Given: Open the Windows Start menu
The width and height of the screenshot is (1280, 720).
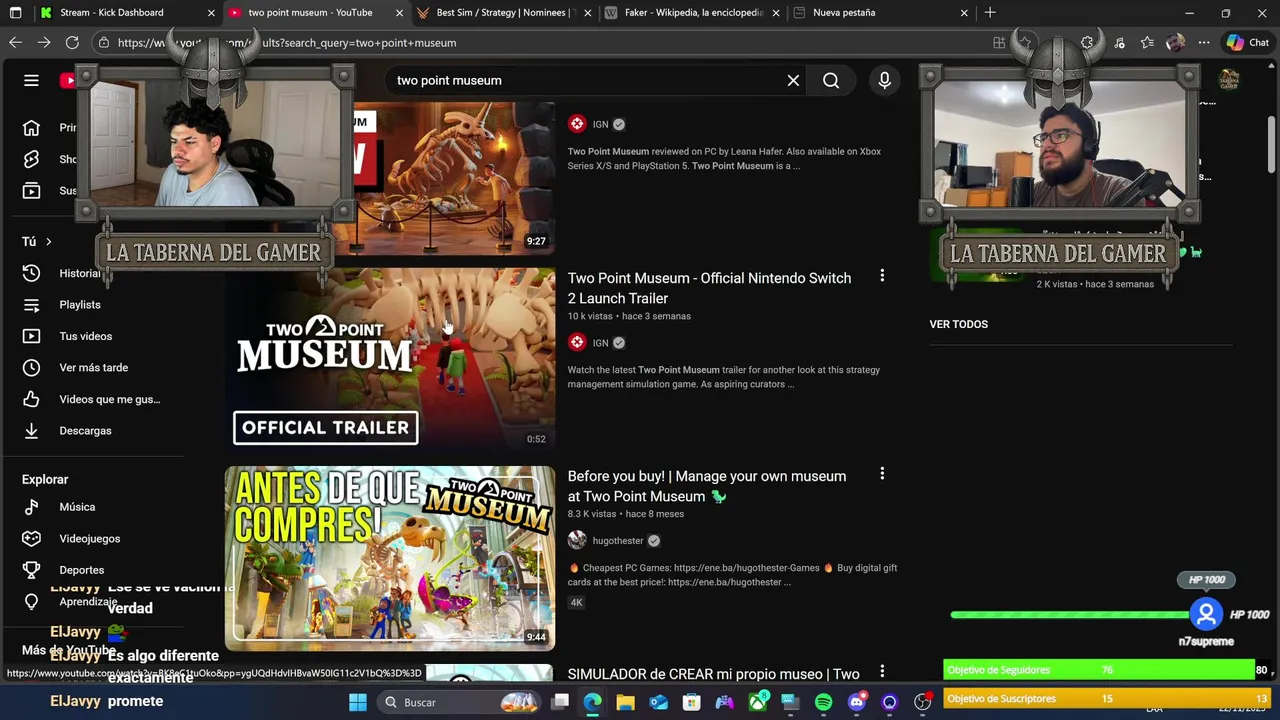Looking at the screenshot, I should coord(357,702).
